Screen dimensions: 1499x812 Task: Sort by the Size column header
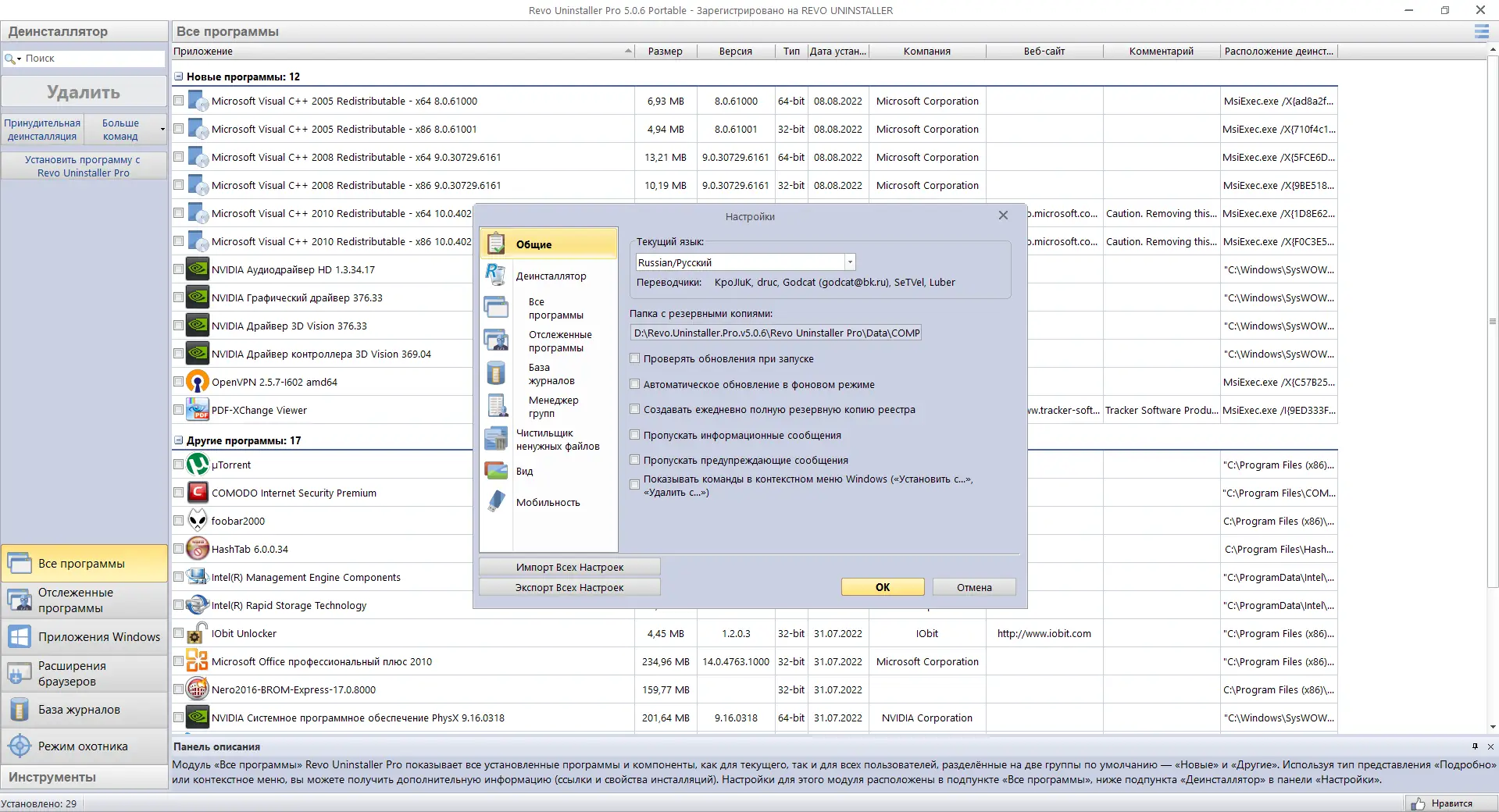click(x=665, y=52)
